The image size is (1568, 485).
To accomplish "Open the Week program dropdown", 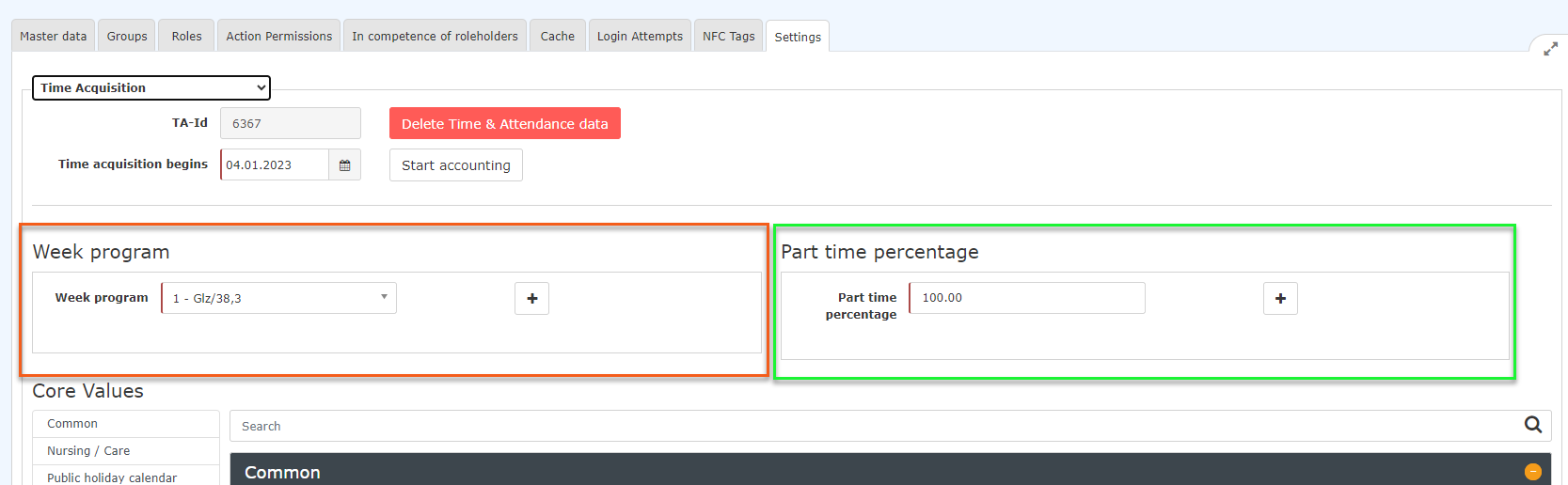I will (x=279, y=298).
